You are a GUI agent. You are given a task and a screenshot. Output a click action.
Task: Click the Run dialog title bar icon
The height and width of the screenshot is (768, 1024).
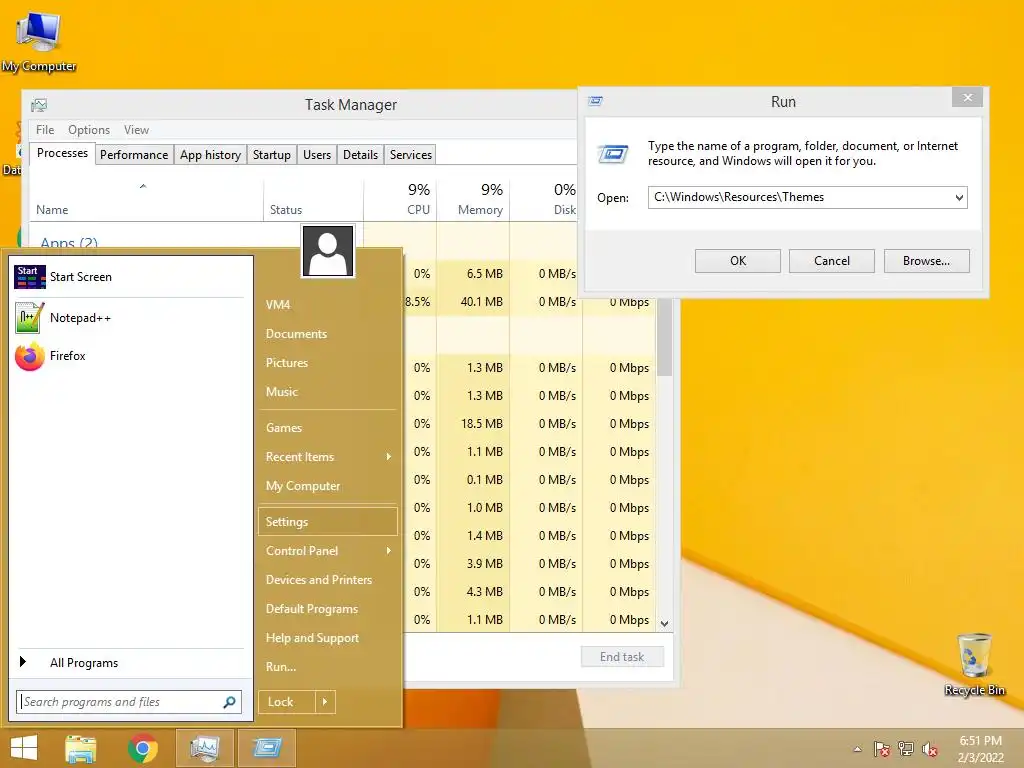click(596, 101)
